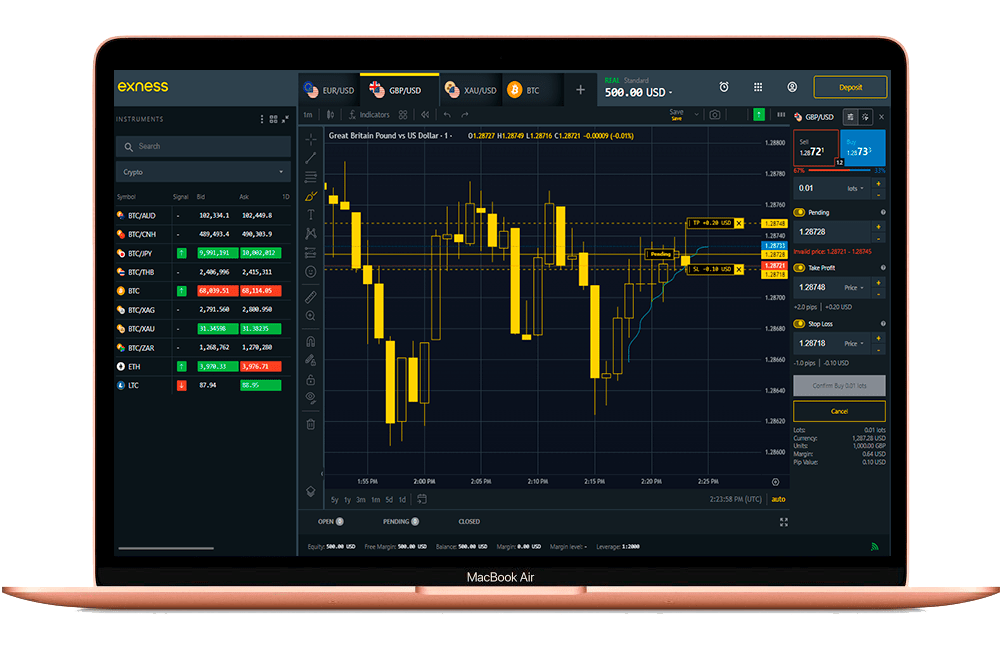Open the Indicators button
The image size is (1000, 657).
(369, 115)
